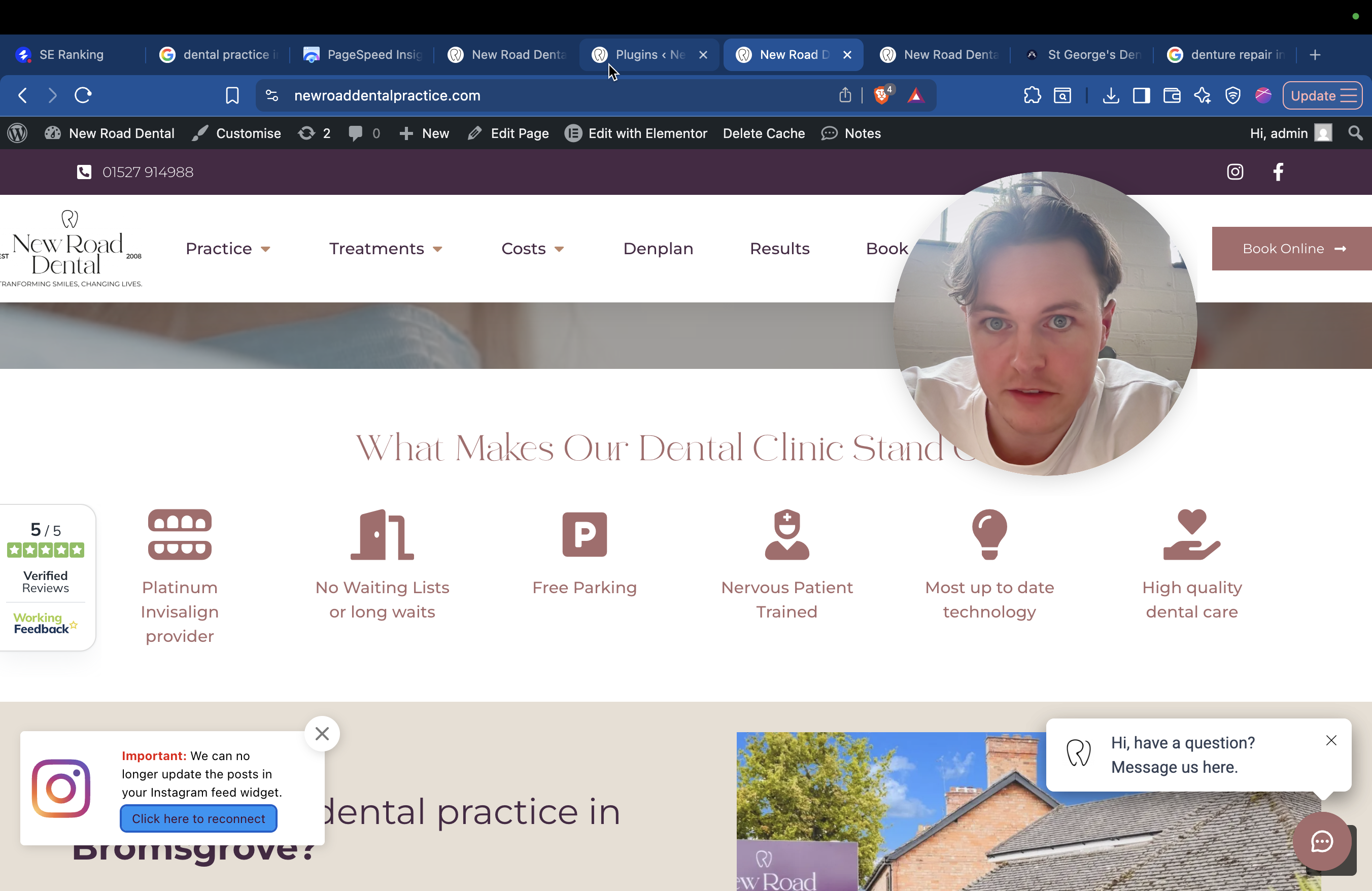Click the Brave Shields lion icon
Screen dimensions: 1372x891
[x=881, y=95]
